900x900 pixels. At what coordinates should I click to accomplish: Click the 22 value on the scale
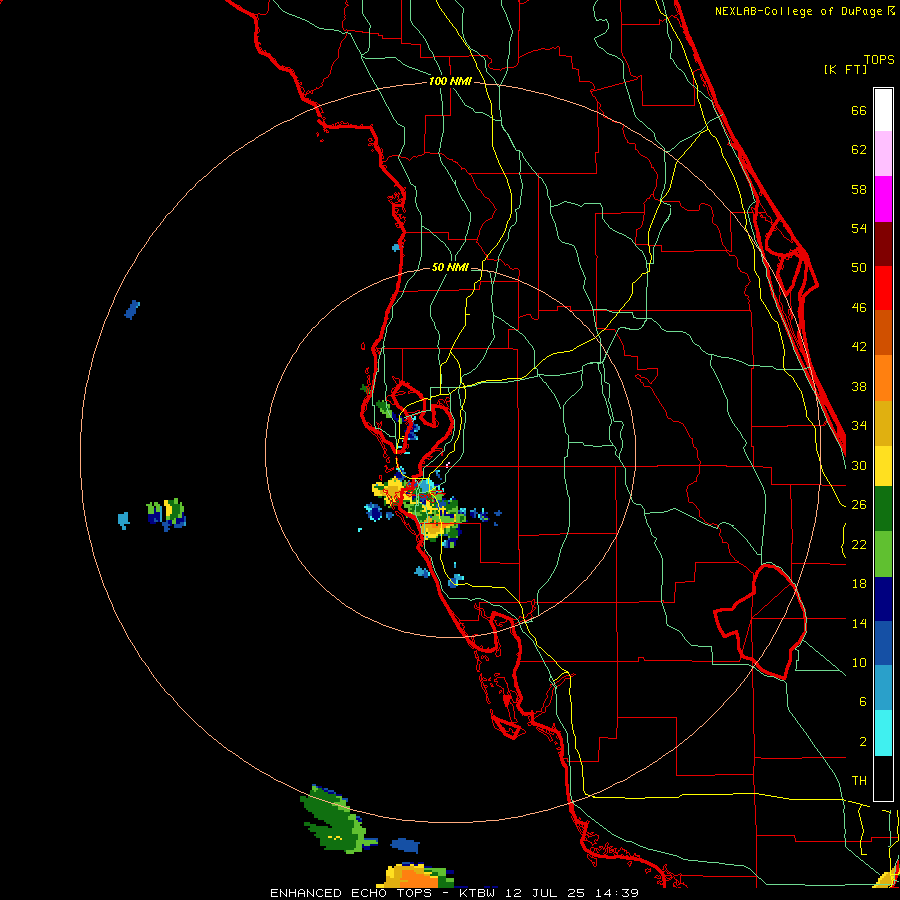coord(859,545)
